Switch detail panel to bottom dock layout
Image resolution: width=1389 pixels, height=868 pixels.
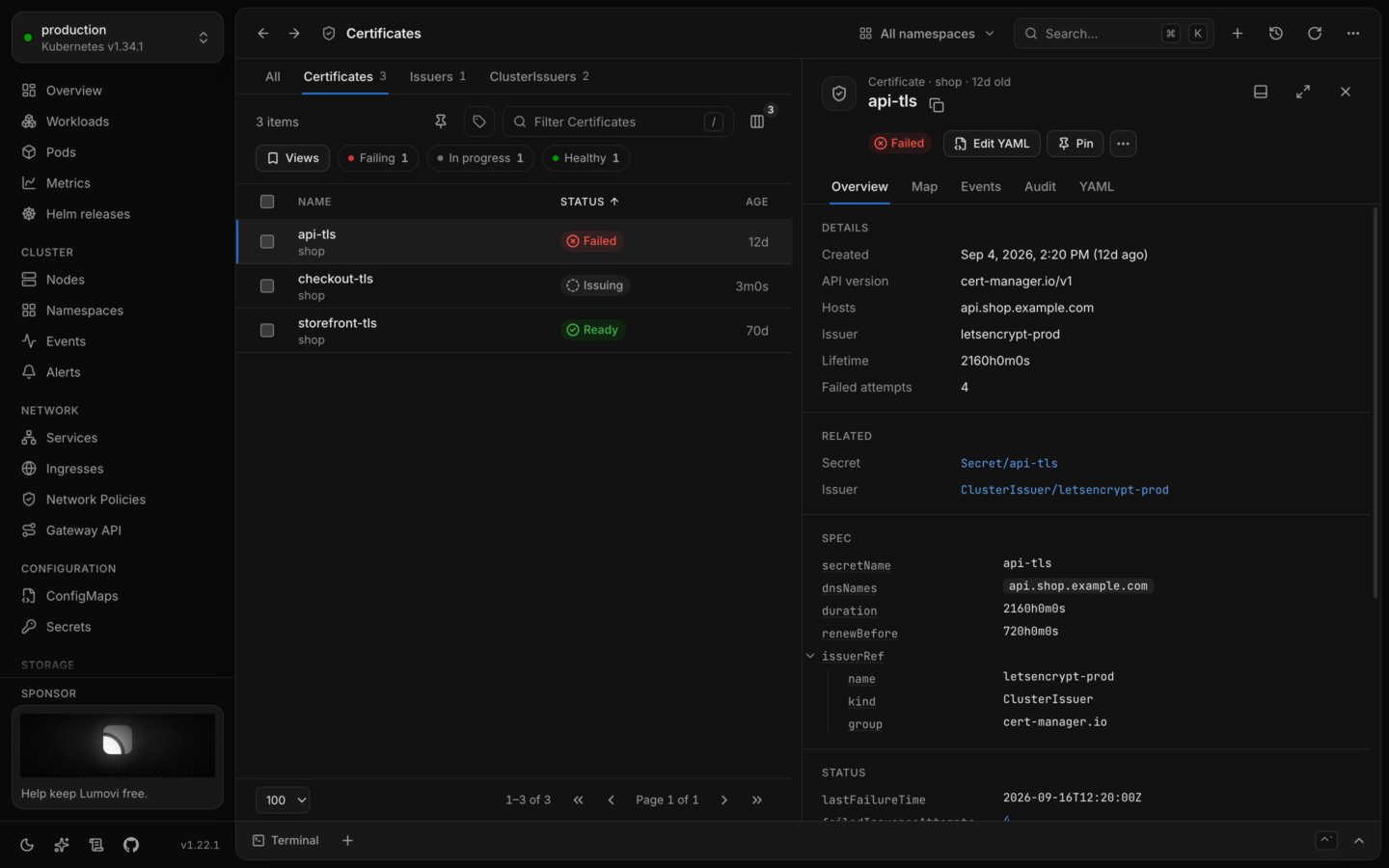click(x=1261, y=92)
